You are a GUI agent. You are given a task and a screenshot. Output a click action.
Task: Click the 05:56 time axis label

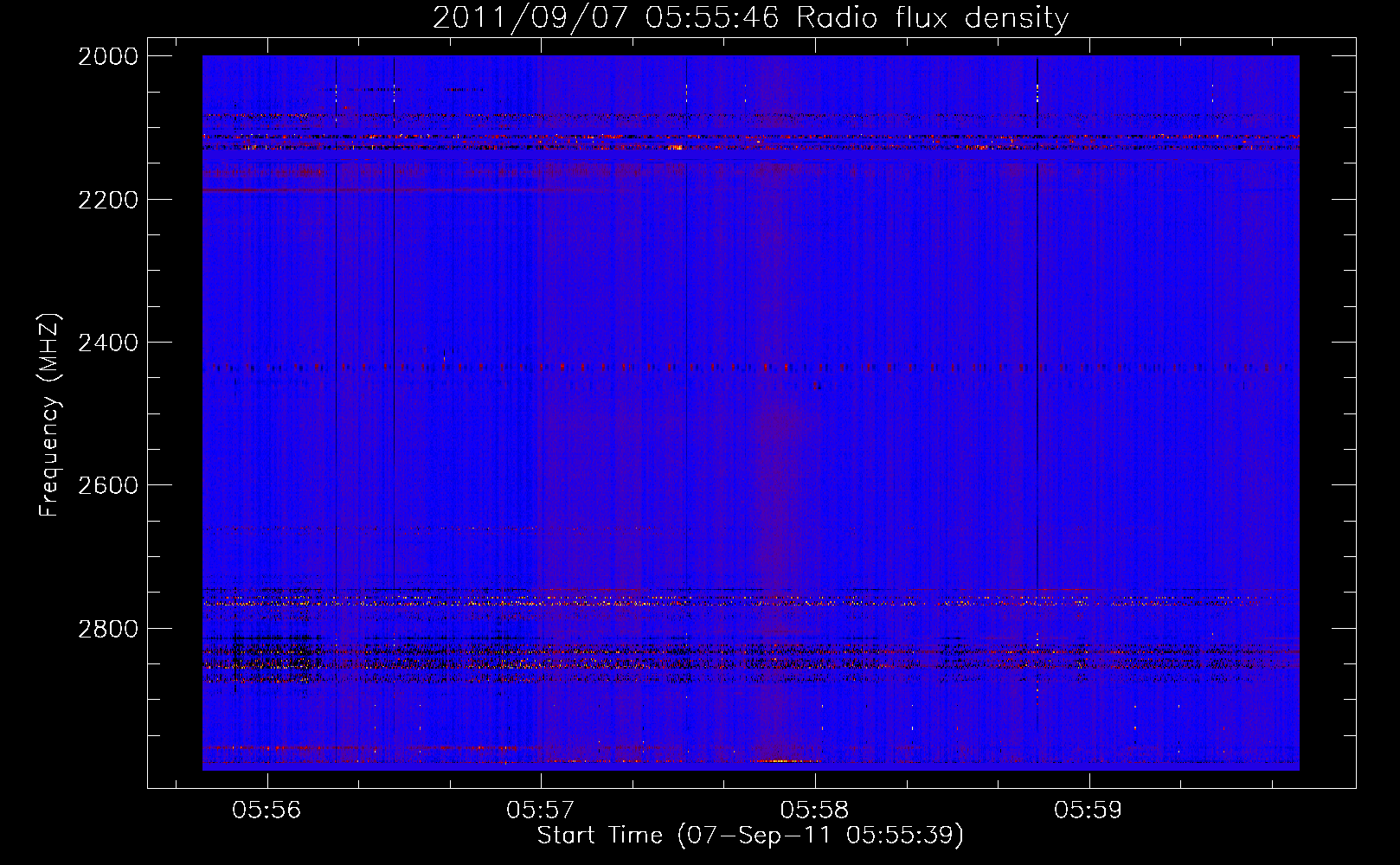click(x=267, y=810)
